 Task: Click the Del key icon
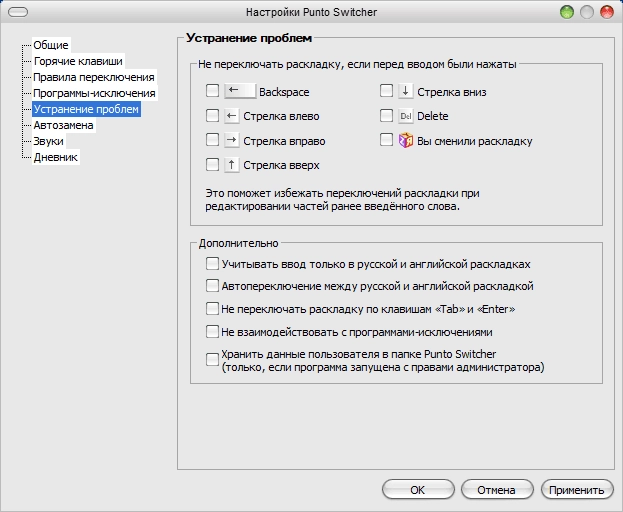click(405, 116)
